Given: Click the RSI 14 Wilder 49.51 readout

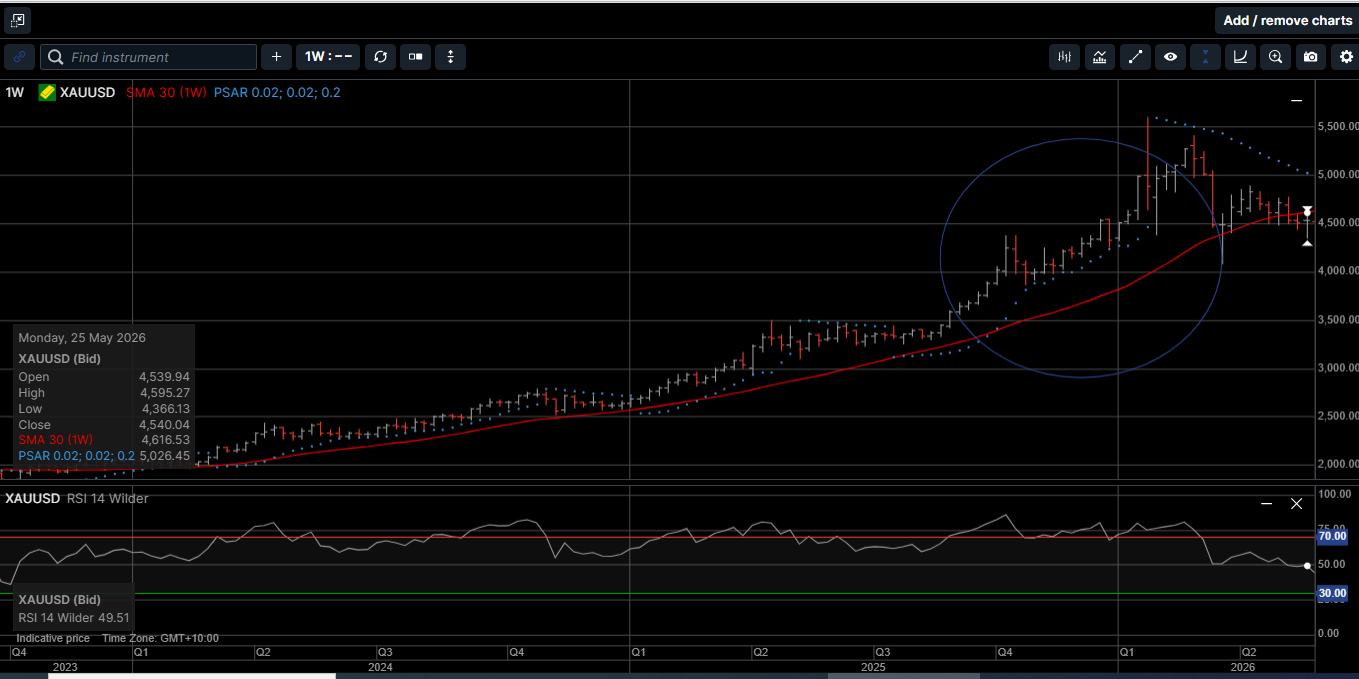Looking at the screenshot, I should [74, 618].
